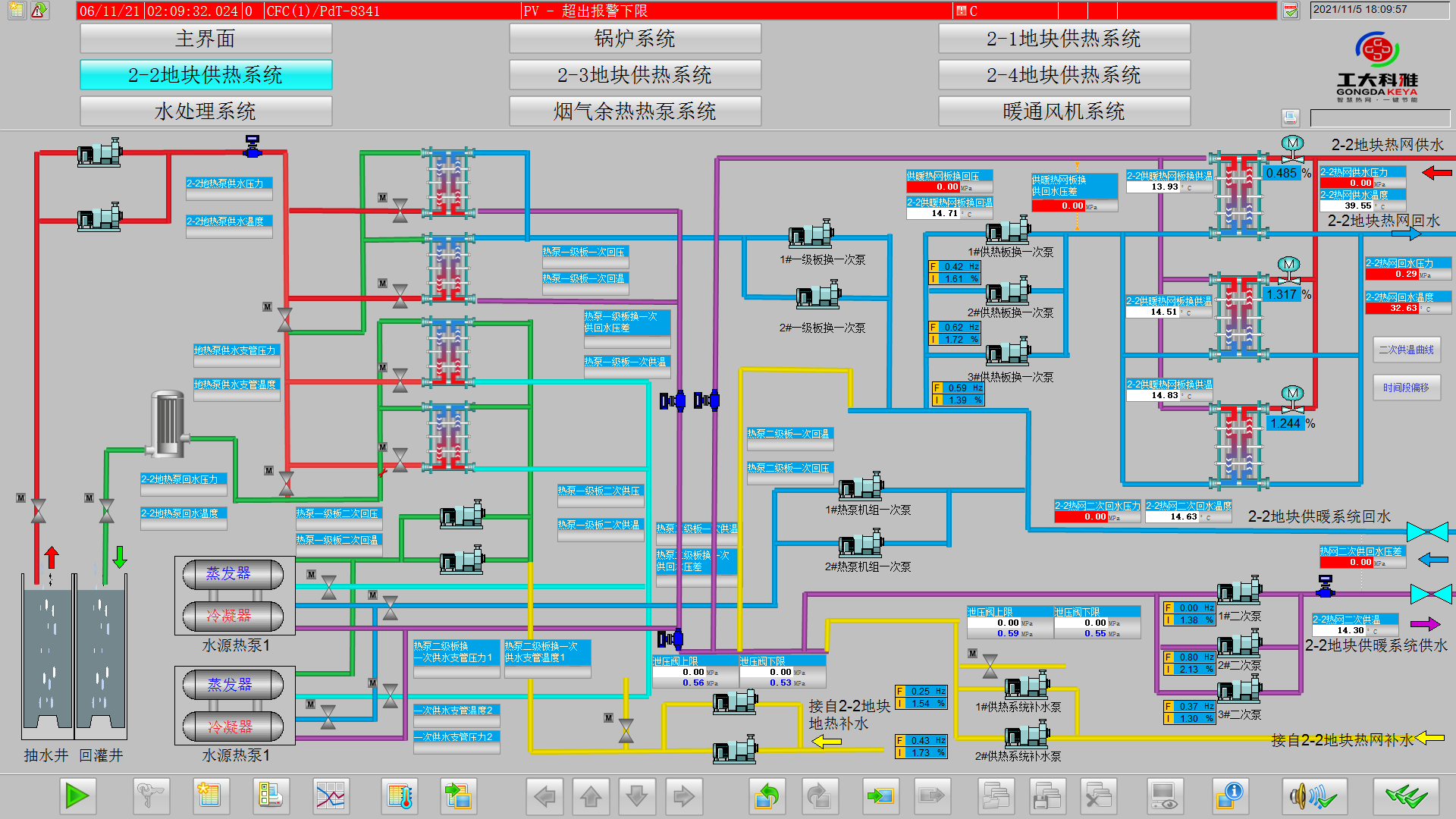This screenshot has width=1456, height=819.
Task: Click the alarm warning icon at top left
Action: tap(39, 11)
